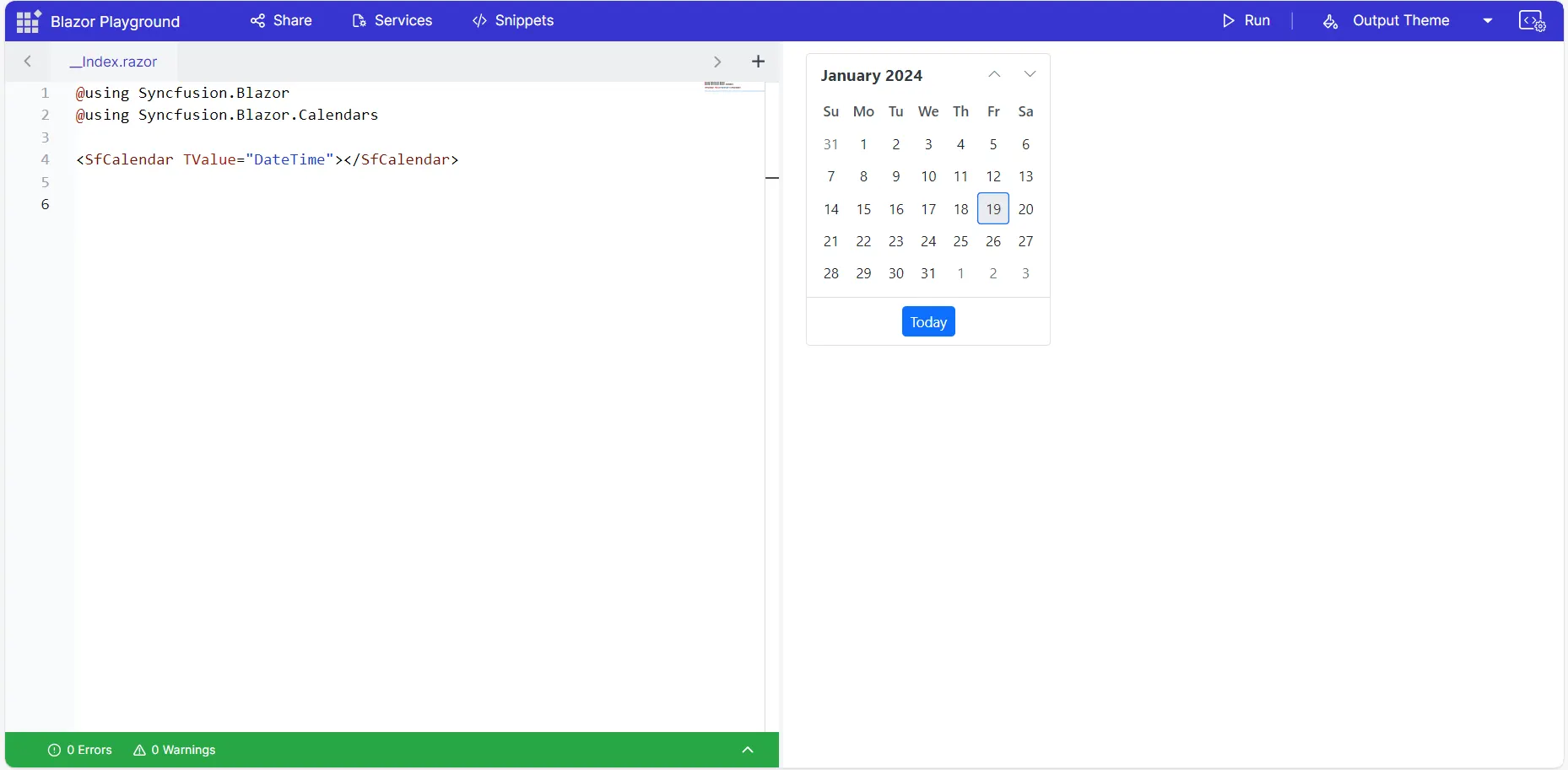Open month view via January 2024 header

pyautogui.click(x=872, y=75)
